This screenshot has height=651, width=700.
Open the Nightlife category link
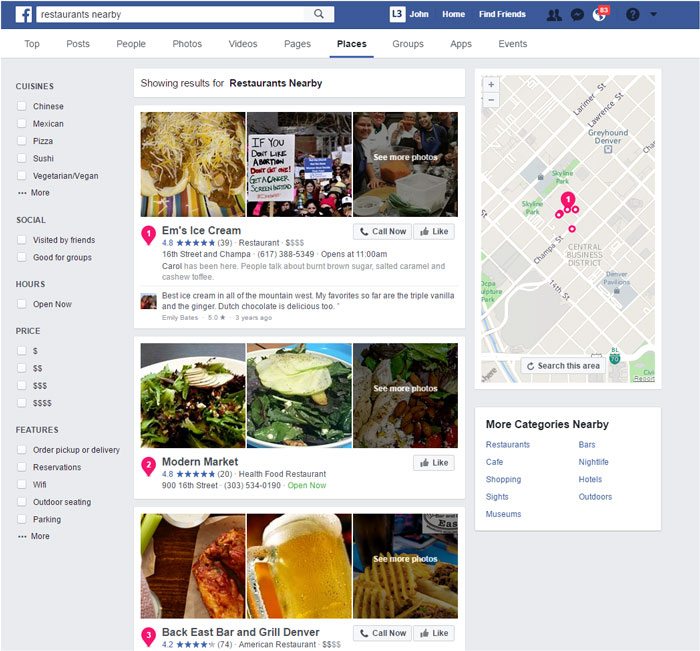point(593,462)
